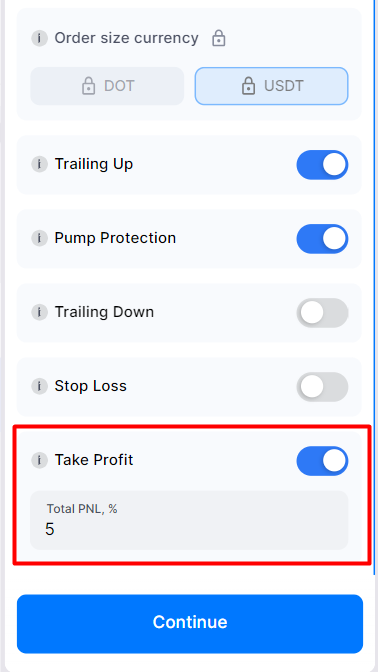
Task: Show Take Profit information icon
Action: 39,461
